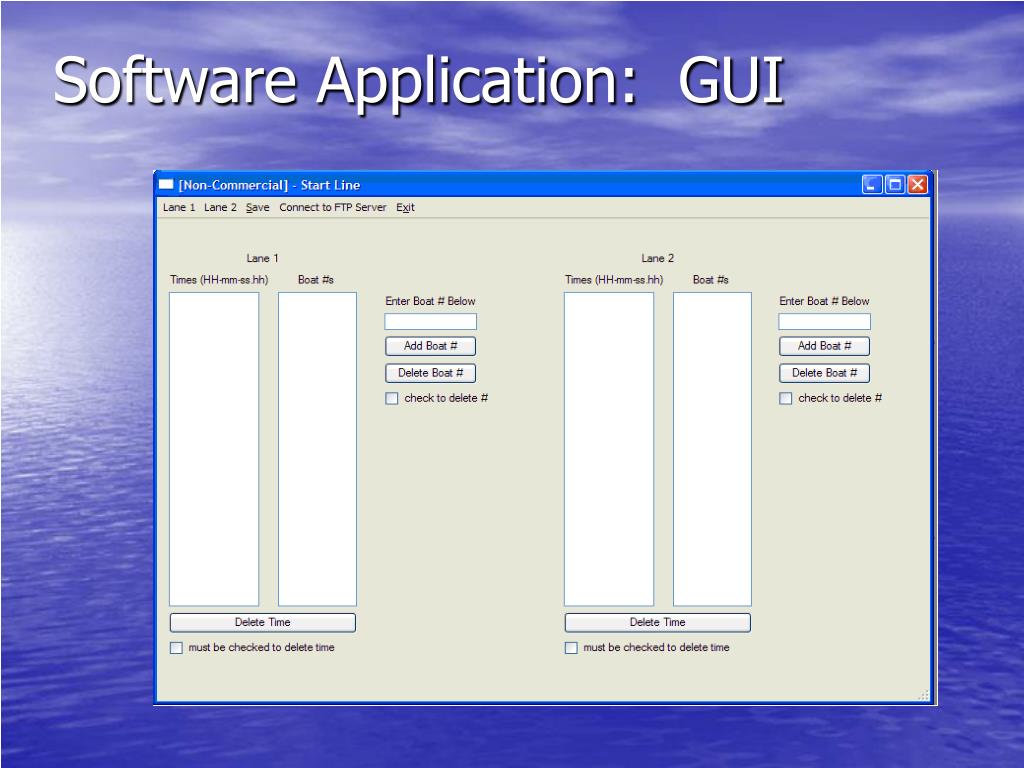Click Delete Time button under Lane 1

click(x=262, y=622)
